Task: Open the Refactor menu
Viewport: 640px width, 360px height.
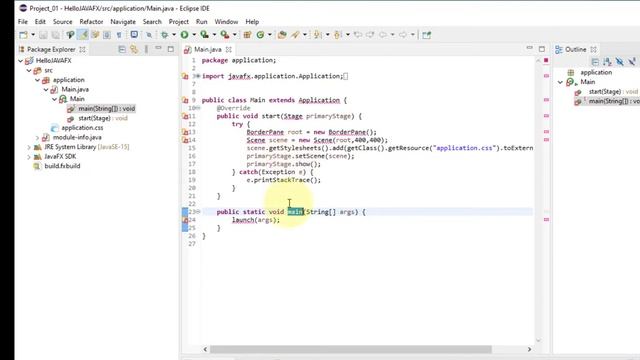Action: pyautogui.click(x=91, y=22)
